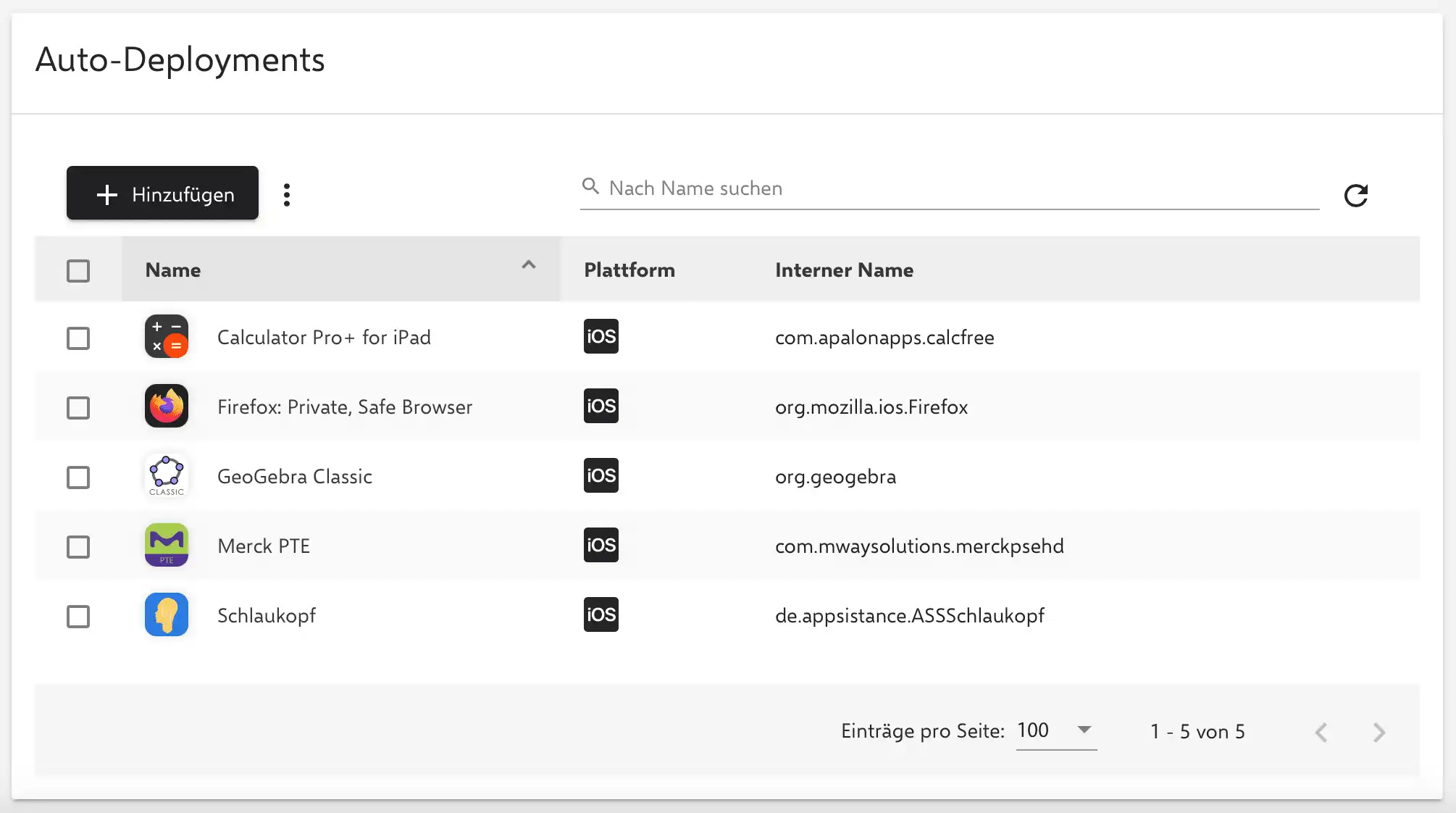
Task: Open the three-dot more options menu
Action: (287, 194)
